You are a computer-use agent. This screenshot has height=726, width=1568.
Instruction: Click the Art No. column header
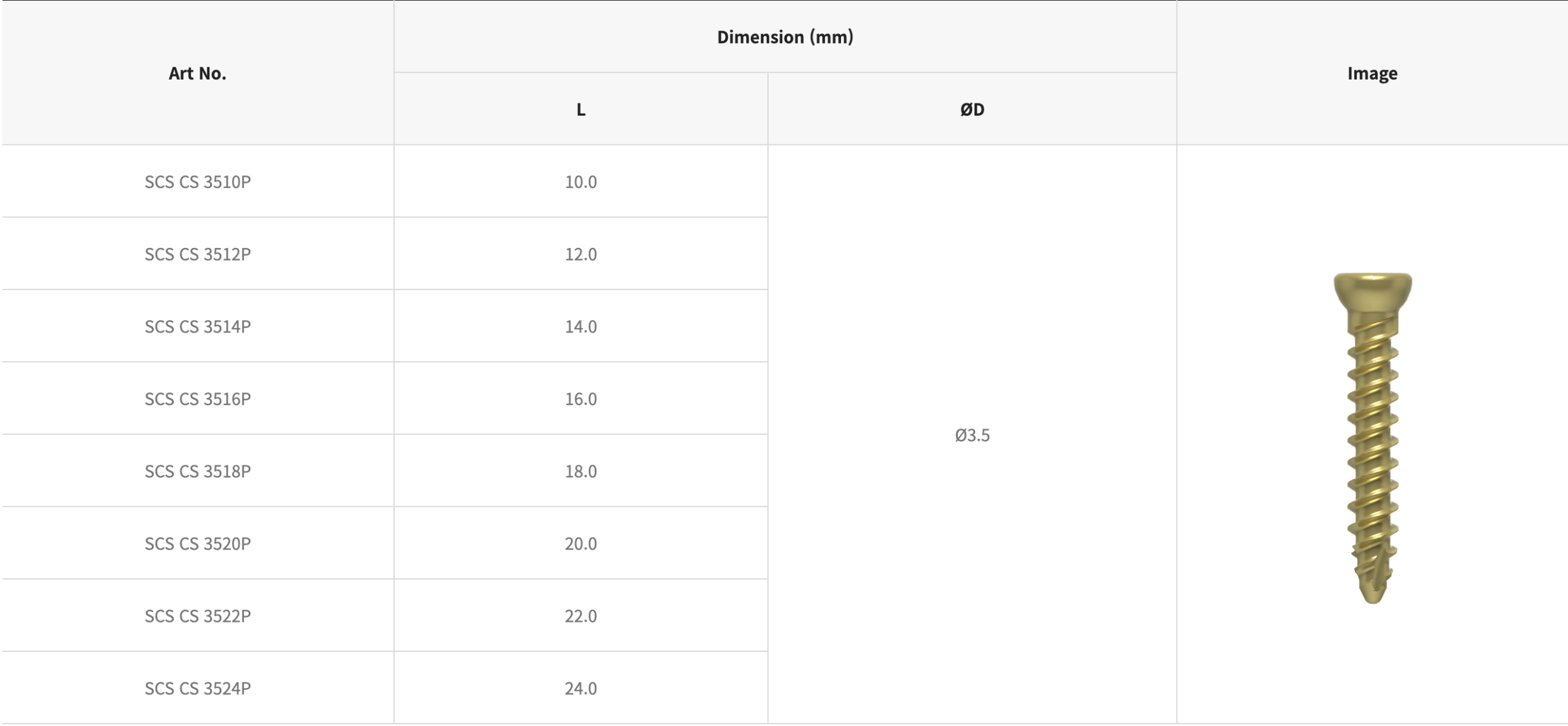click(x=197, y=73)
